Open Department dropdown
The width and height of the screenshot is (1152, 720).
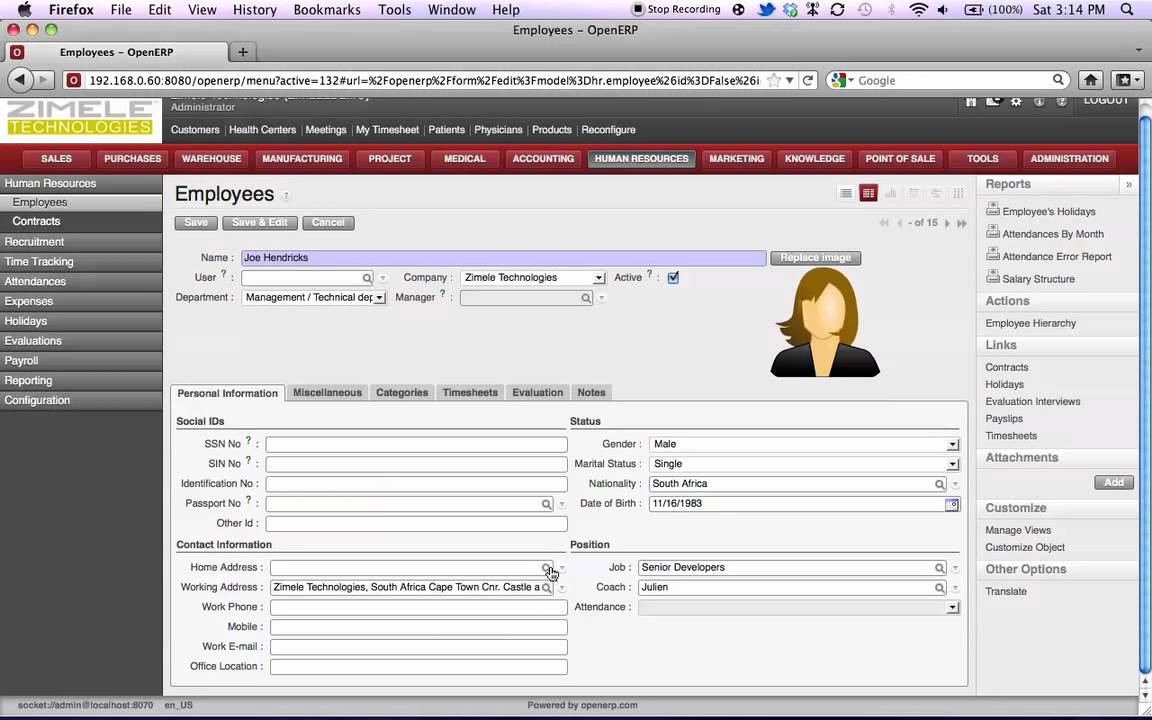380,298
